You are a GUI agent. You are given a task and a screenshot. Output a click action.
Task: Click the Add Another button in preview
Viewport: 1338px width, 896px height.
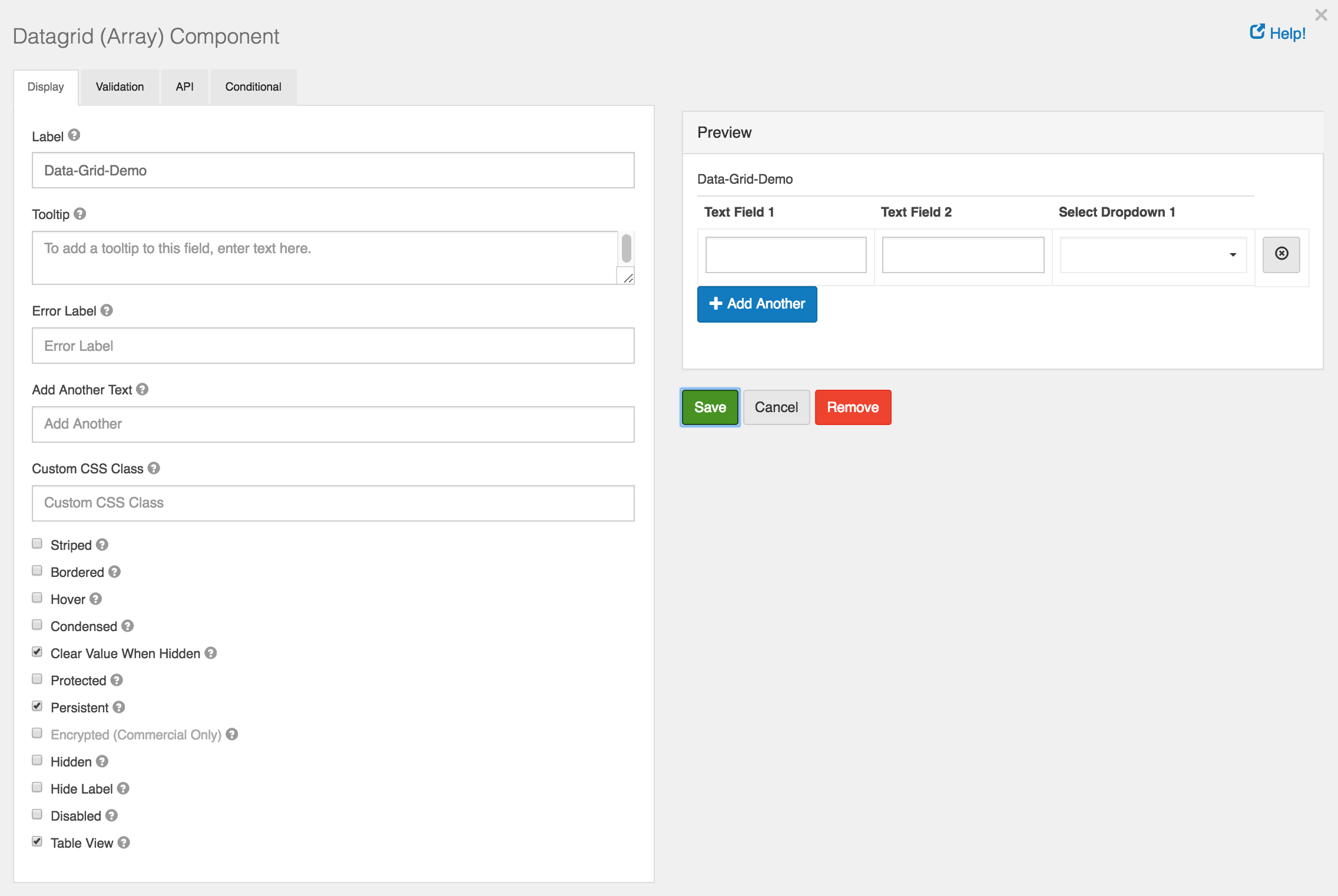coord(757,304)
